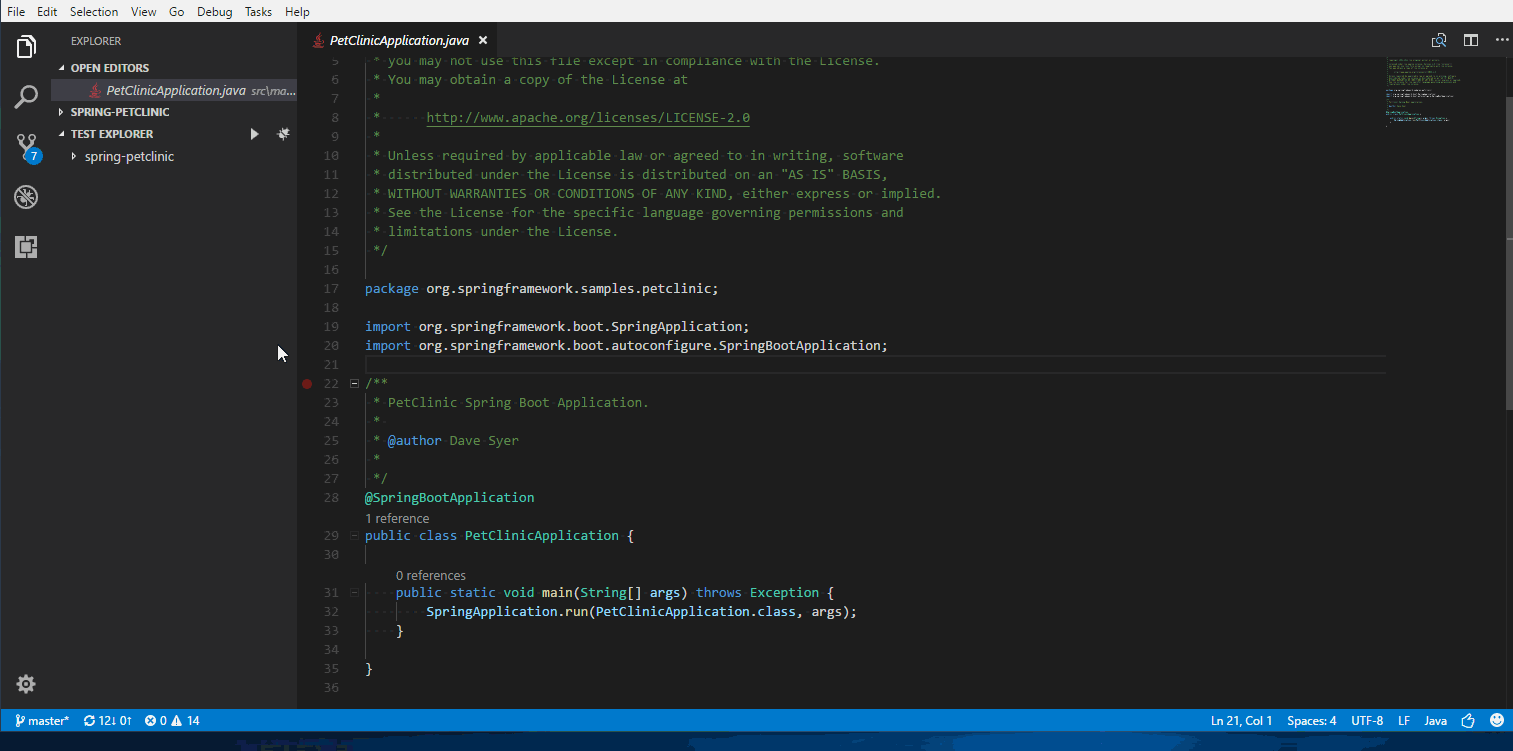The height and width of the screenshot is (751, 1513).
Task: Open the Source Control view showing 7 changes
Action: [26, 146]
